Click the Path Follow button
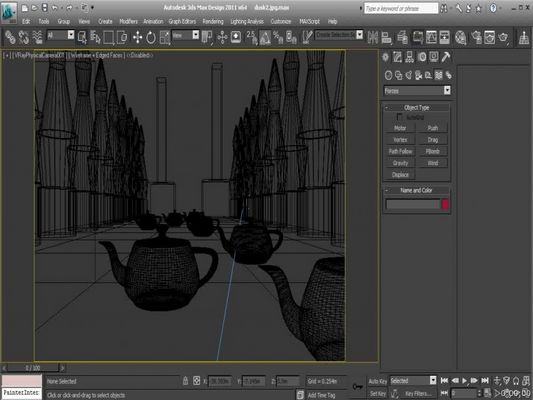The width and height of the screenshot is (533, 400). [400, 152]
